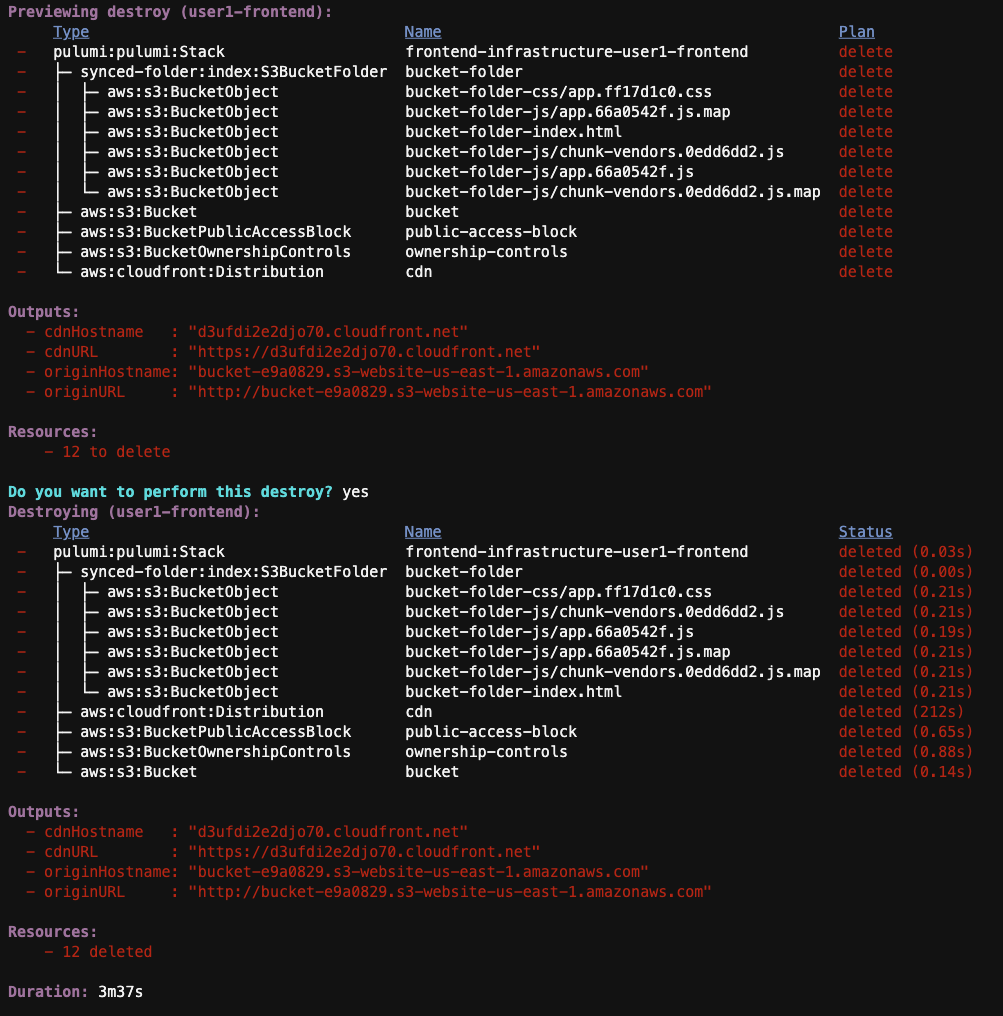Viewport: 1003px width, 1016px height.
Task: Click the Name column header in the Destroying table
Action: [422, 532]
